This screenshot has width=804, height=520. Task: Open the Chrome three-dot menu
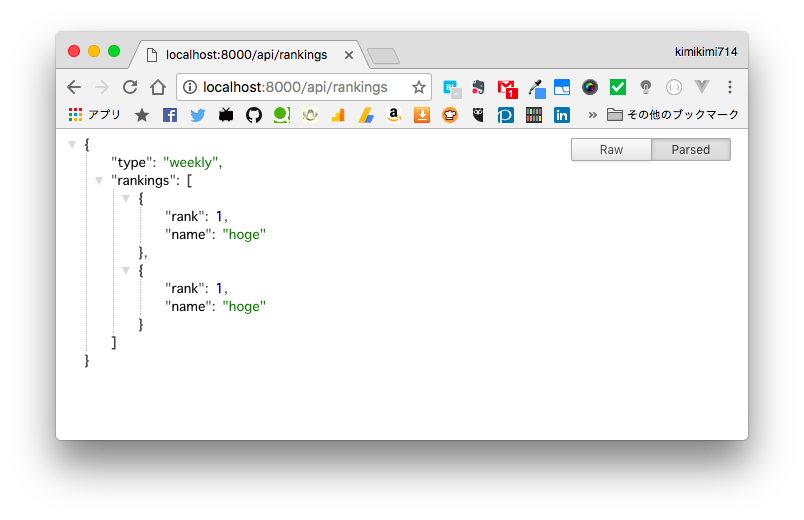pos(730,87)
